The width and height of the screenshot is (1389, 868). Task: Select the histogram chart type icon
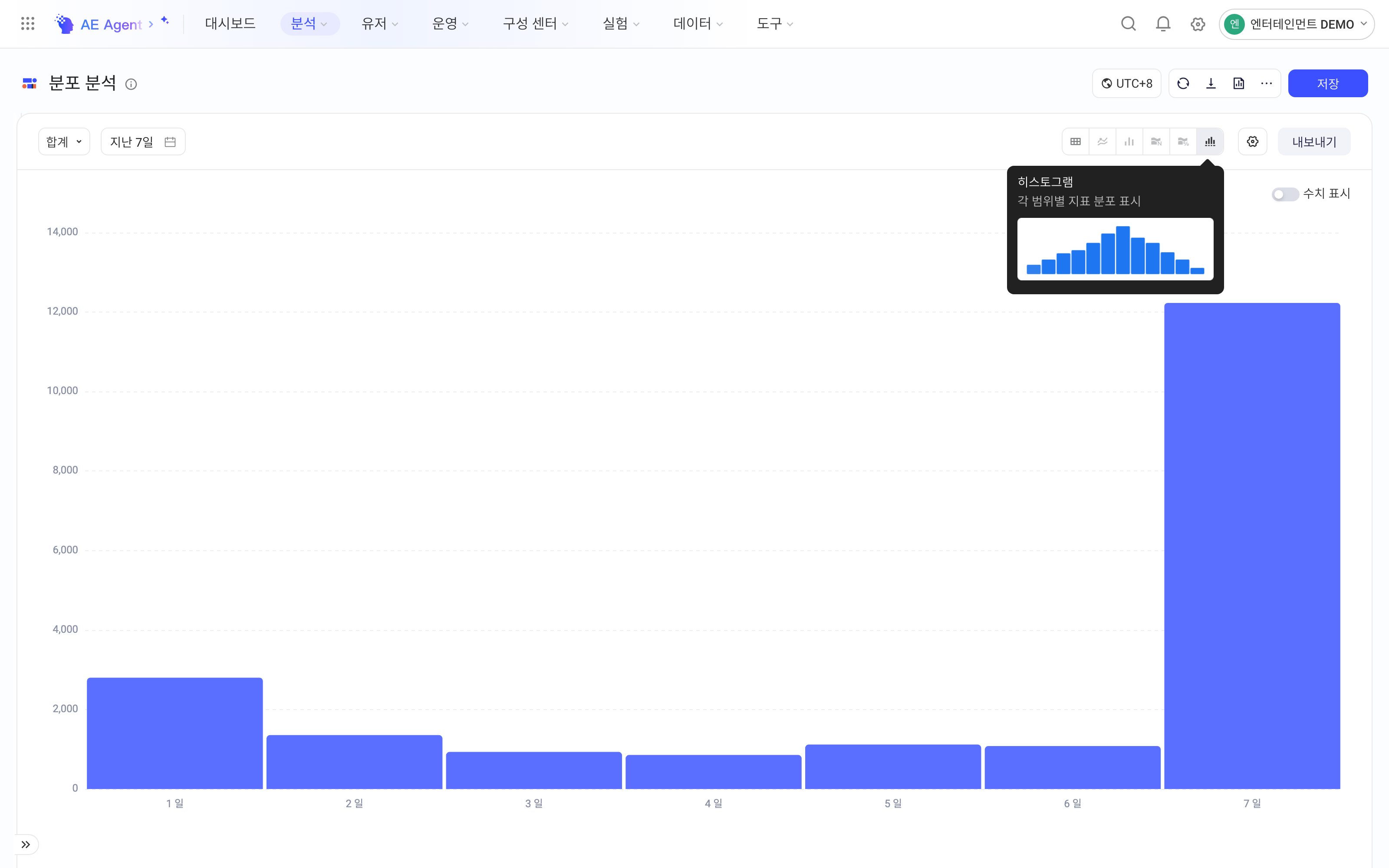point(1210,142)
